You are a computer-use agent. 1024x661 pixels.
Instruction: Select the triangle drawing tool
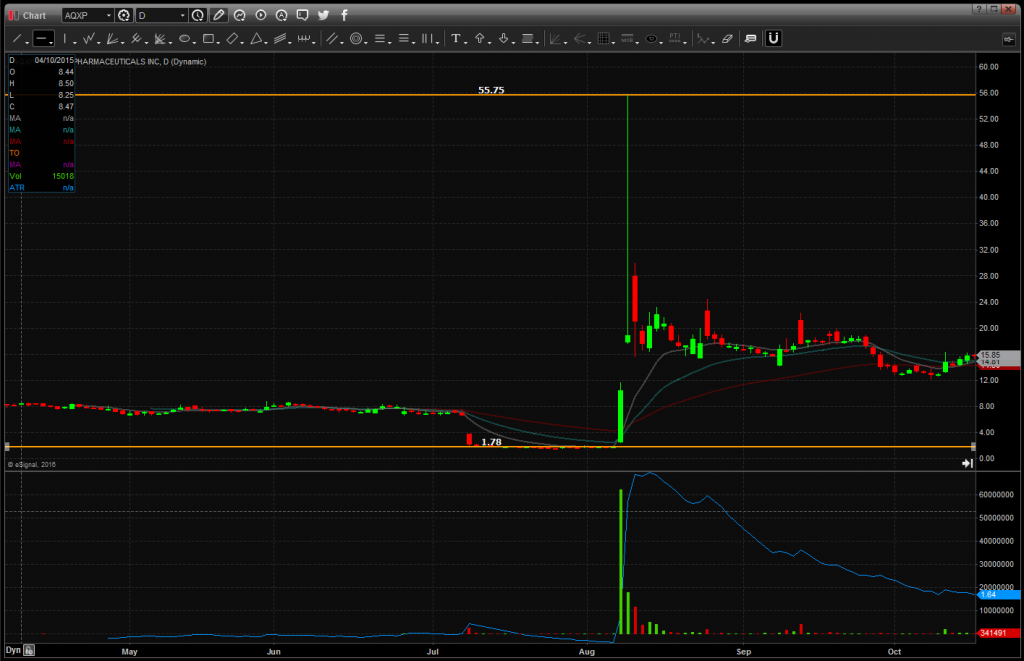(256, 39)
